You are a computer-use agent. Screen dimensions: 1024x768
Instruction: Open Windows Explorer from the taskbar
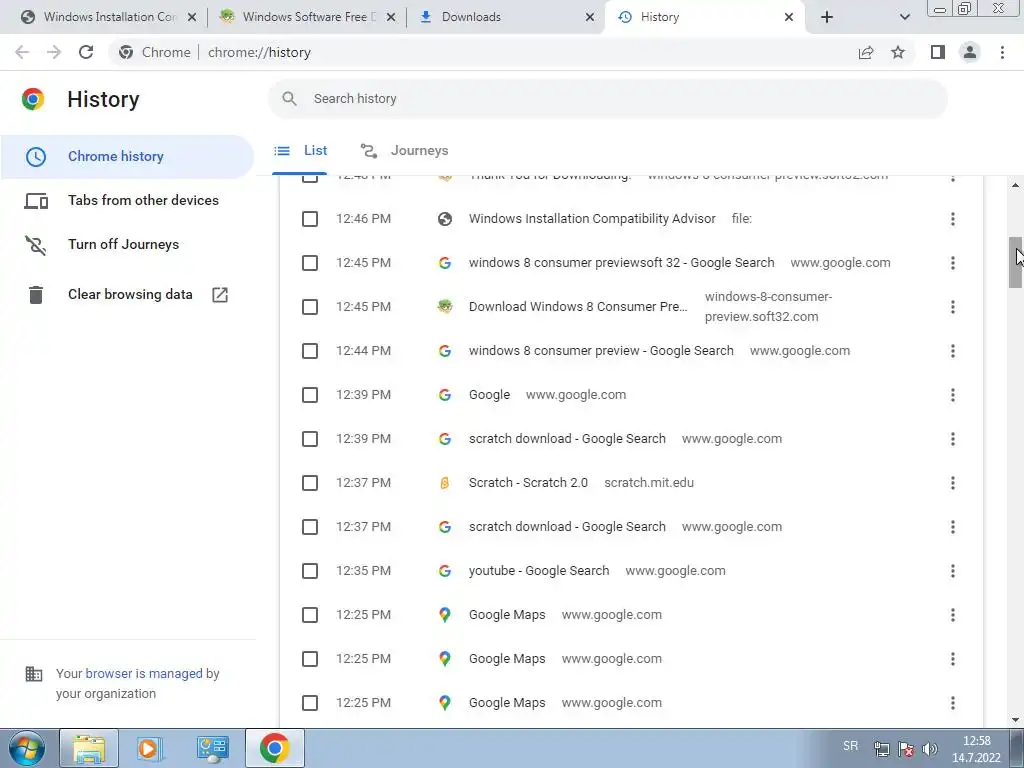89,748
